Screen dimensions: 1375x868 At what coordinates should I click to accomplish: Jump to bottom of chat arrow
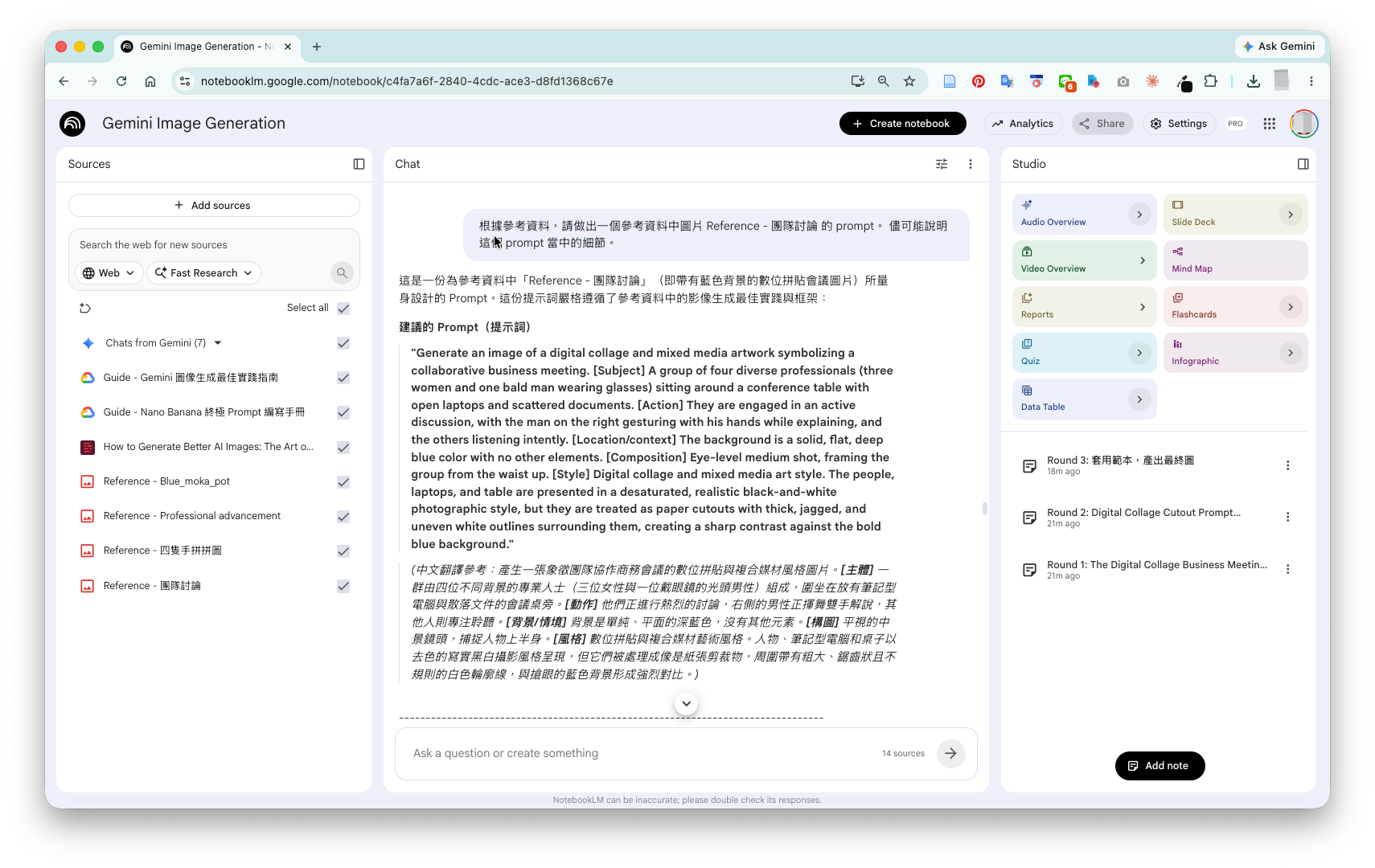(x=686, y=703)
